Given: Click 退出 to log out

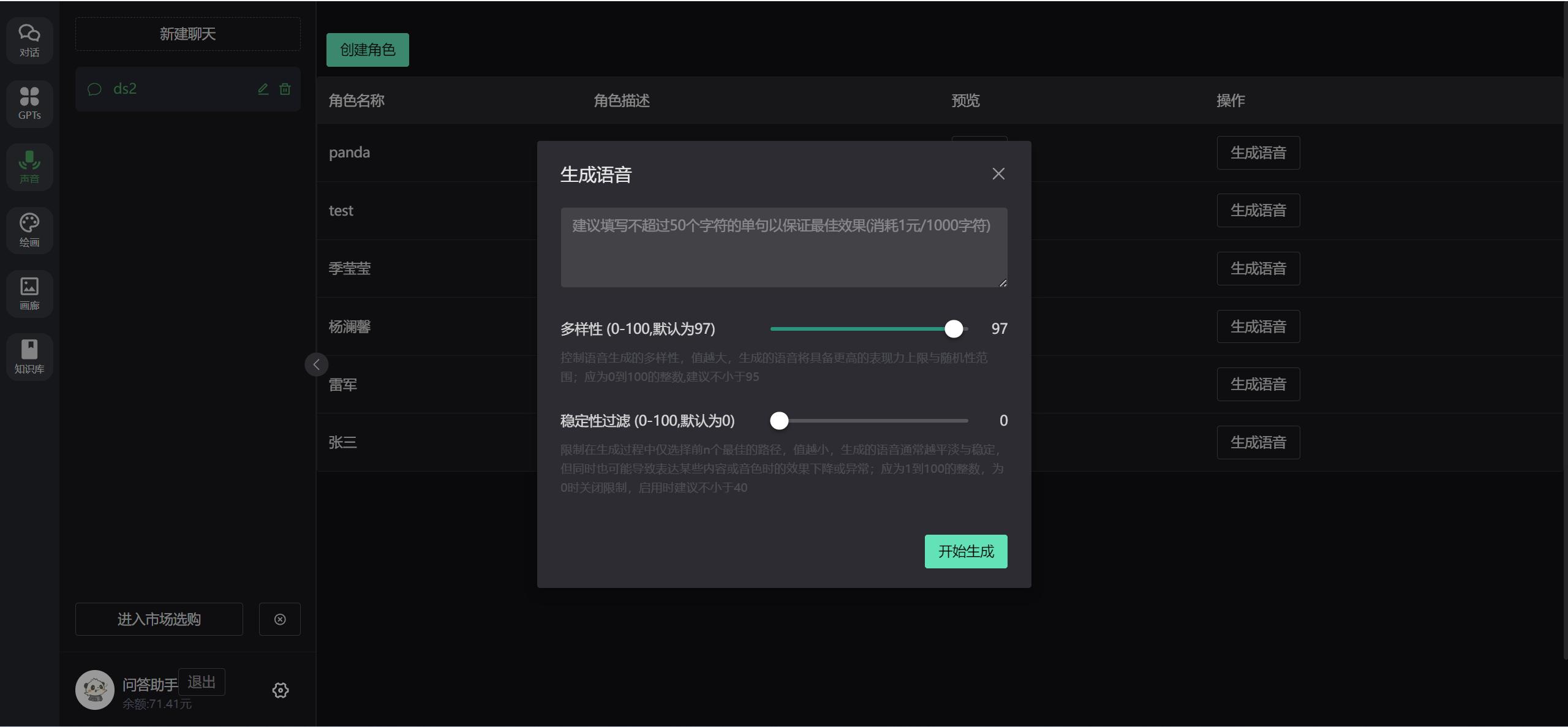Looking at the screenshot, I should pos(202,682).
